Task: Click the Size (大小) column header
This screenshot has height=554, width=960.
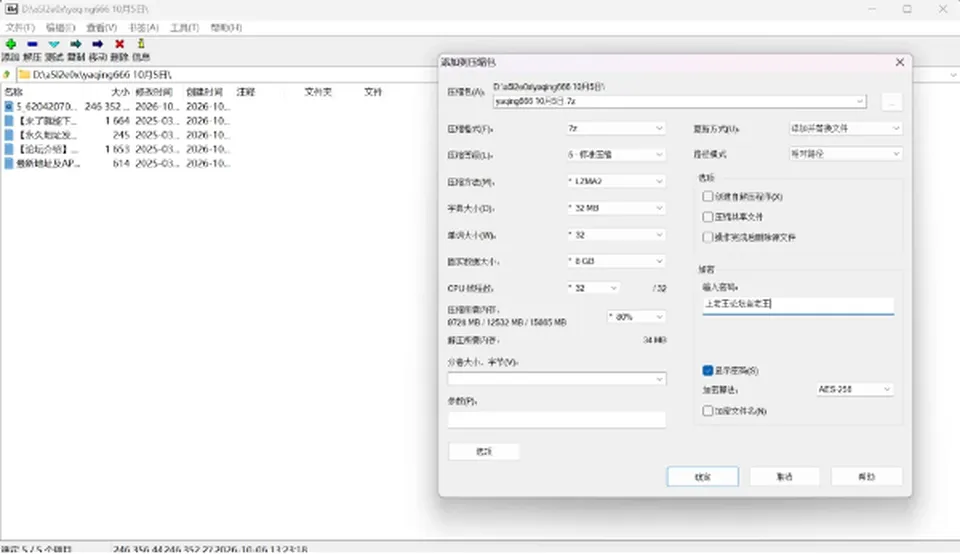Action: (x=121, y=92)
